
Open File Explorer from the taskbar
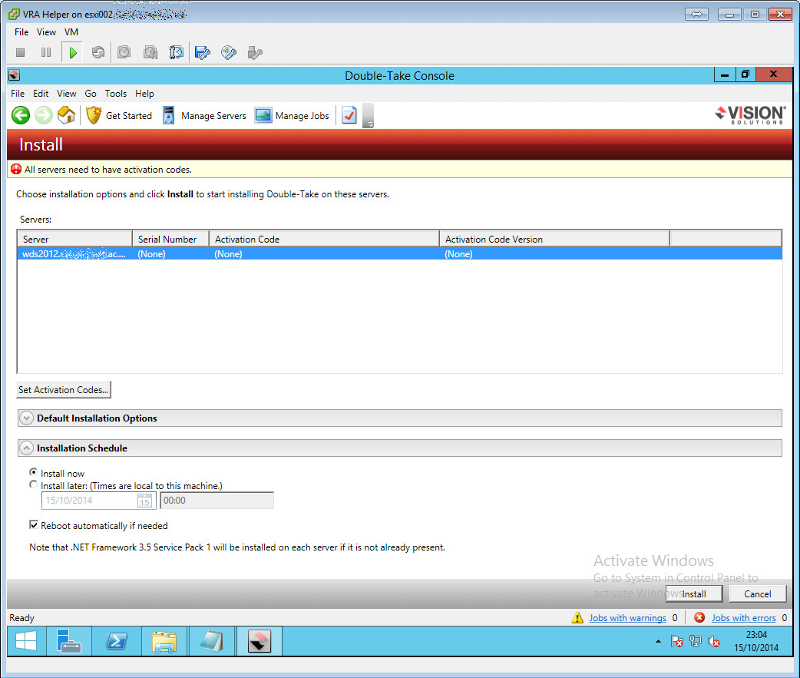(x=164, y=641)
